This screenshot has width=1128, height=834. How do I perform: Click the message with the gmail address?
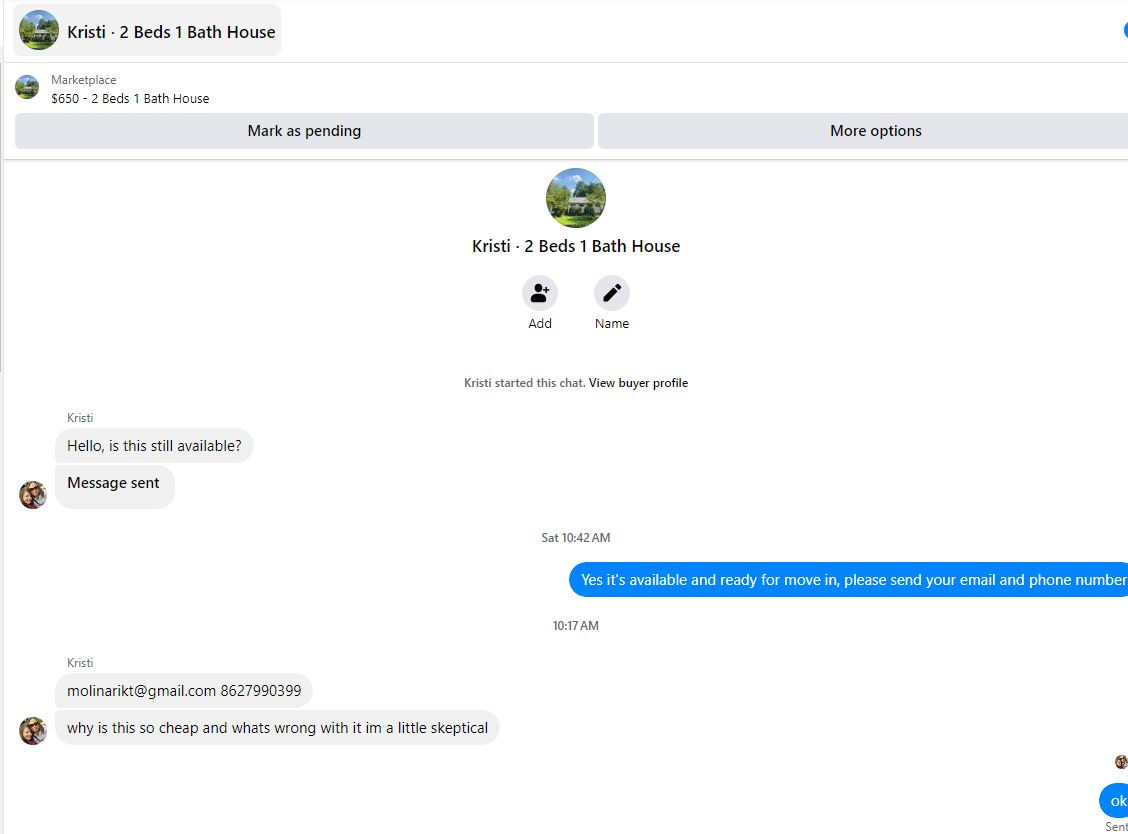coord(184,691)
